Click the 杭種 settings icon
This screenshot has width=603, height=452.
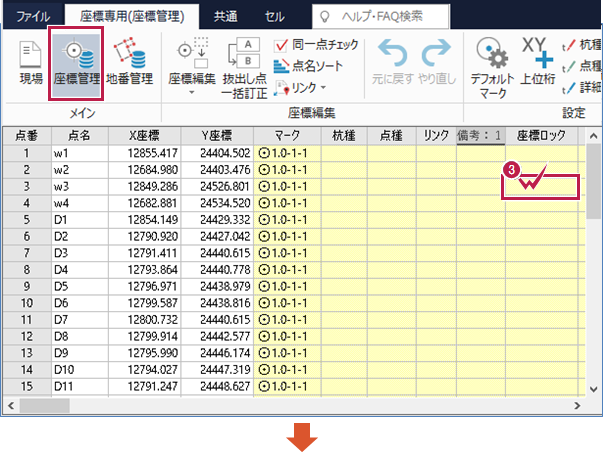568,45
